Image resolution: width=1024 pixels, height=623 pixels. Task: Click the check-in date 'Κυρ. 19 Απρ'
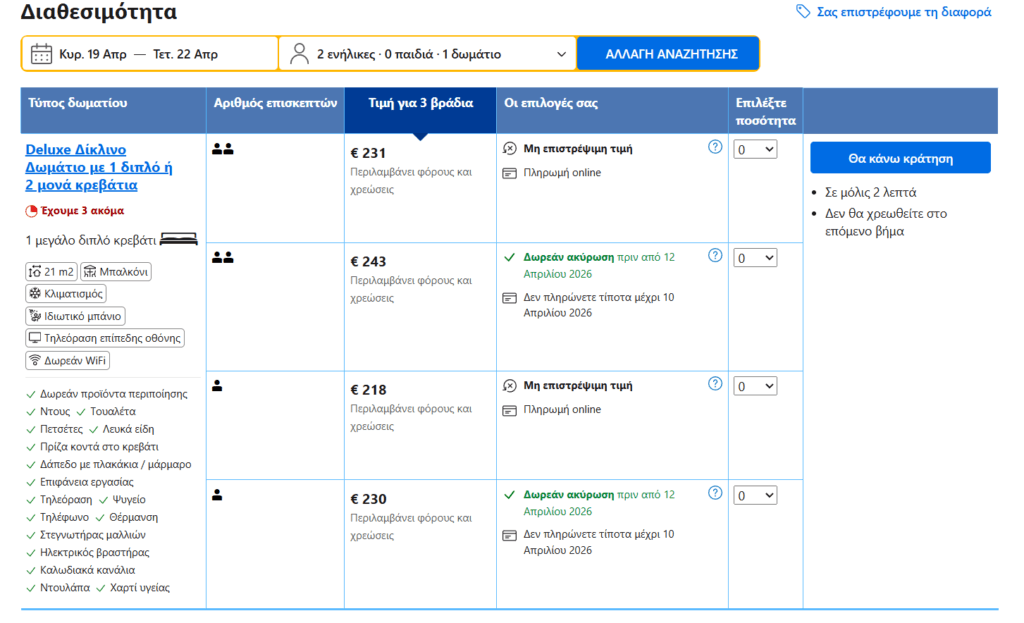[92, 54]
